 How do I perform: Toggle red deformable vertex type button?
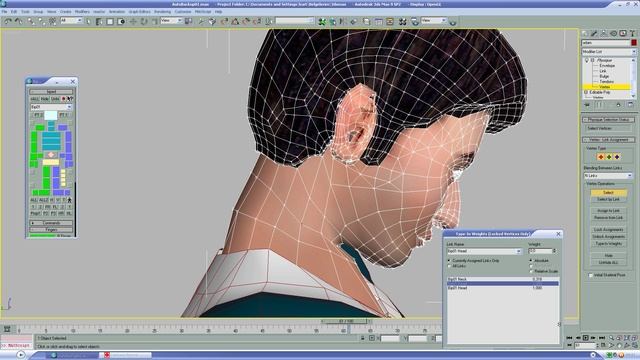600,157
